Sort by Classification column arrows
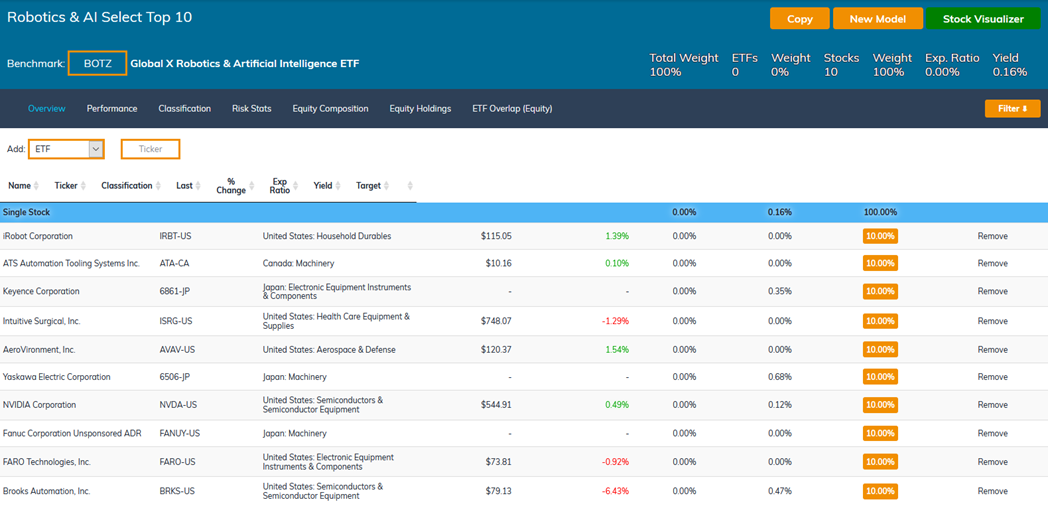Screen dimensions: 1048x526 click(x=158, y=186)
